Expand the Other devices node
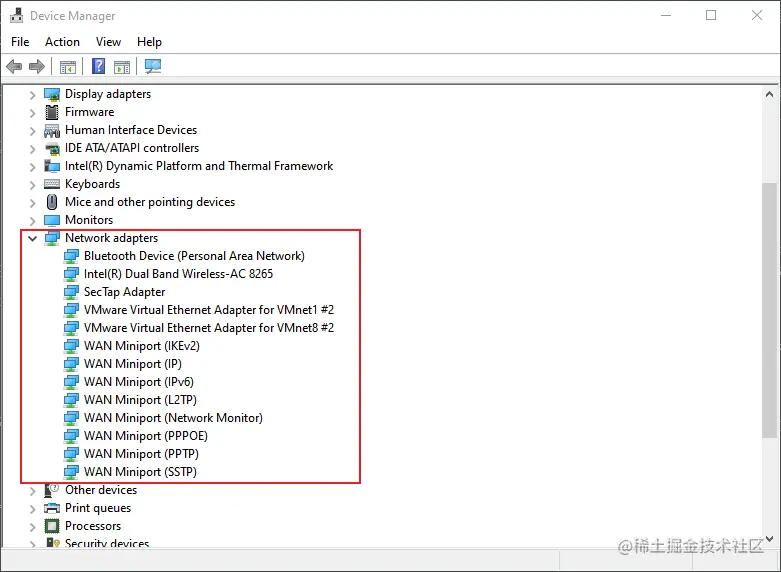The image size is (781, 572). [x=32, y=491]
